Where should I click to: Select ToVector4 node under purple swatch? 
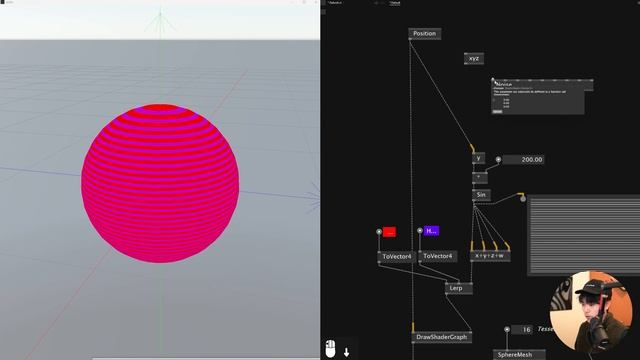[438, 256]
